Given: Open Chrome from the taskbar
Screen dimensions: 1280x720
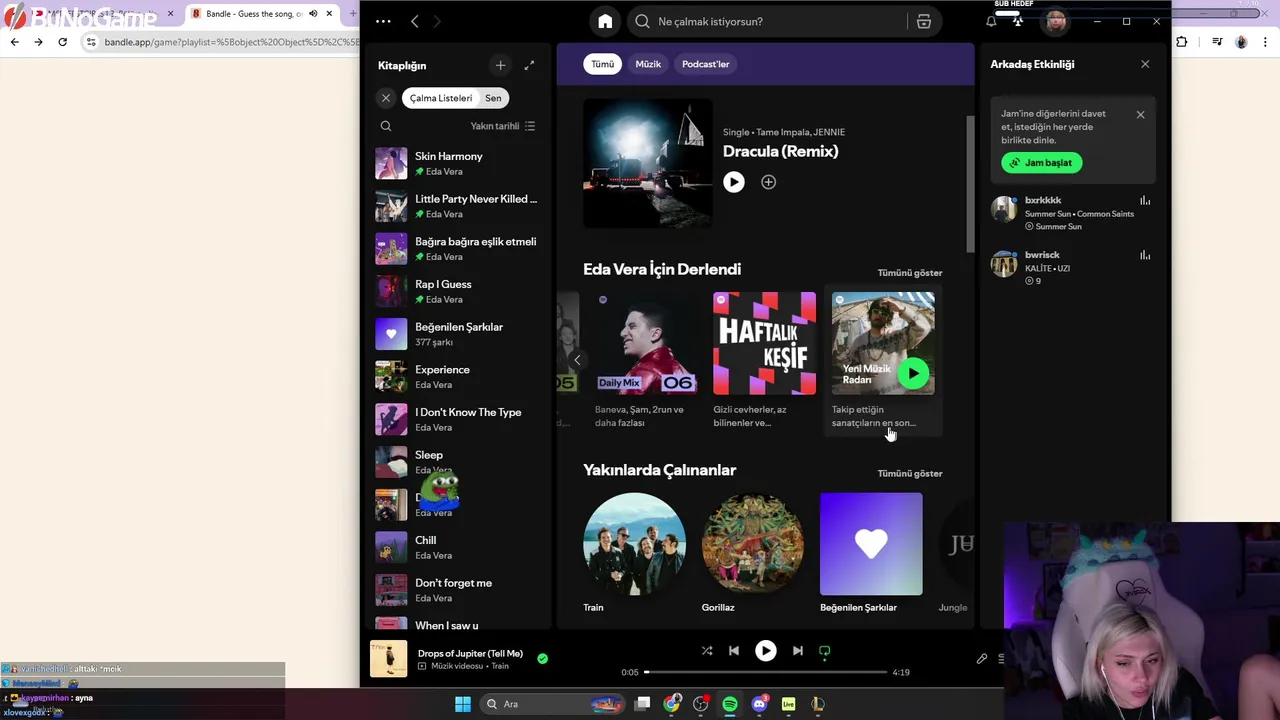Looking at the screenshot, I should 672,704.
